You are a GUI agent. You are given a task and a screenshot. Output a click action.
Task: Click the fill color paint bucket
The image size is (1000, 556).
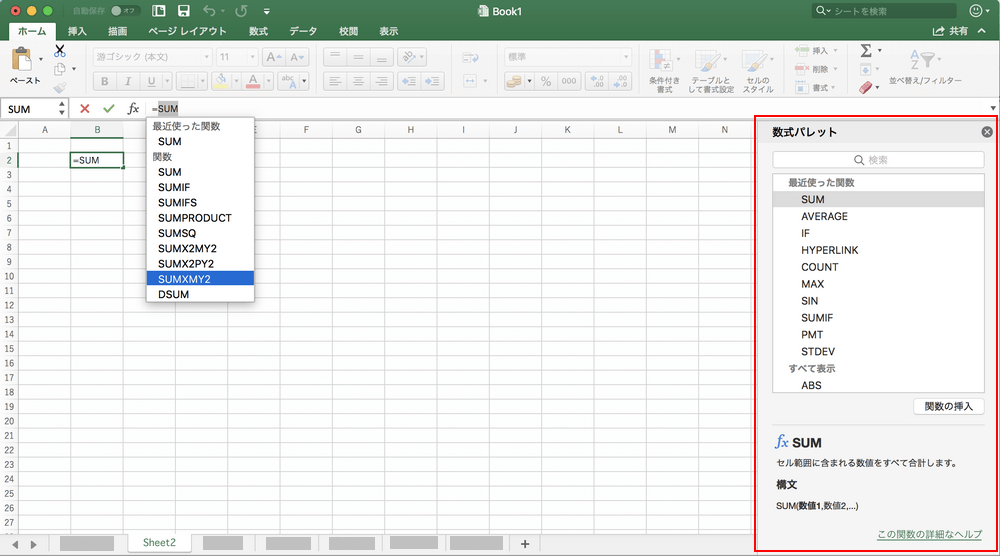pyautogui.click(x=220, y=80)
